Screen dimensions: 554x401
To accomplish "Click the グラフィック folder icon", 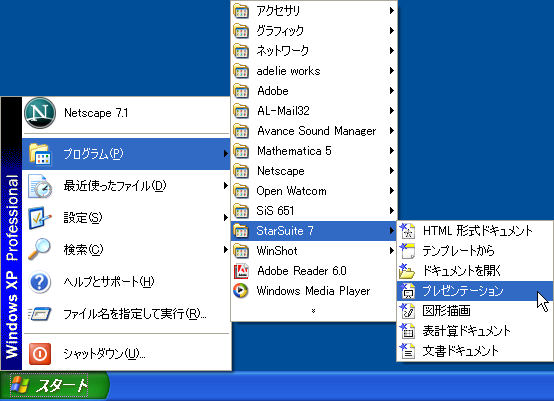I will [241, 31].
